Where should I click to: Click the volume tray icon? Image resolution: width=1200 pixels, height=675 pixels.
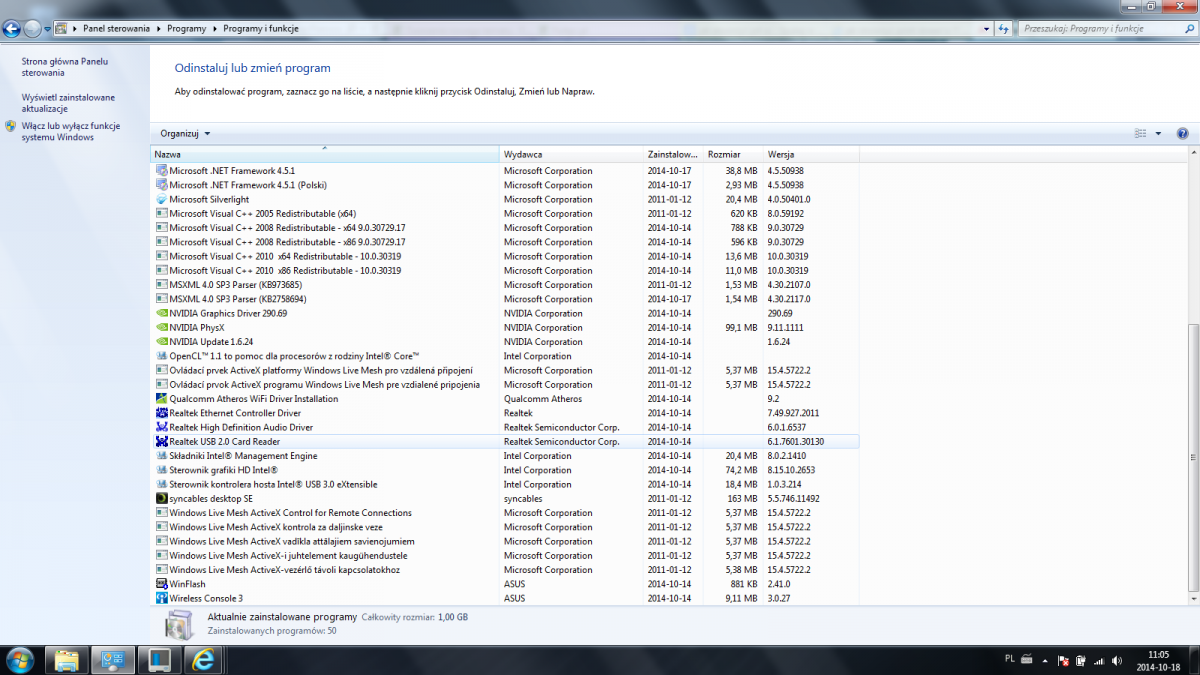click(x=1118, y=661)
